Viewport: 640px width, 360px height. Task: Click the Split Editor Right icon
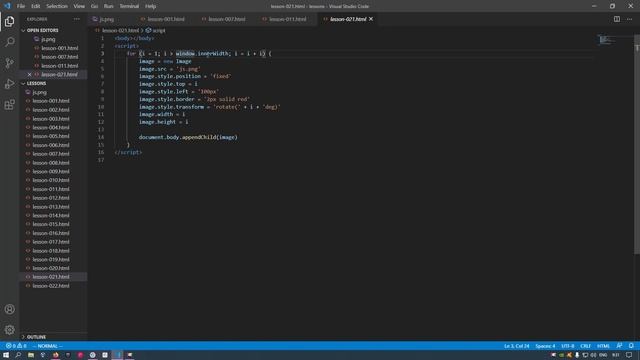617,19
